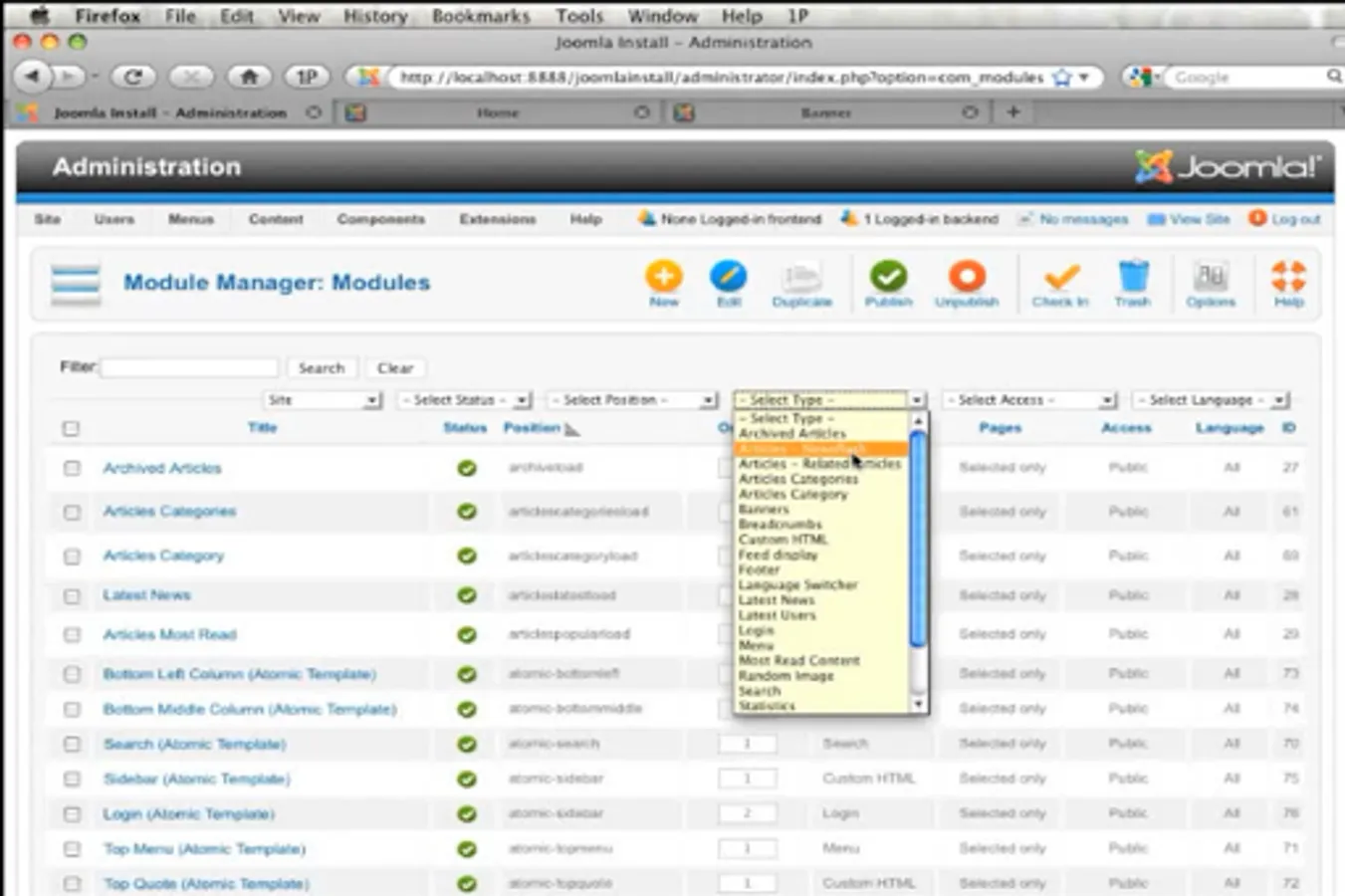Open the Select Access dropdown
Viewport: 1345px width, 896px height.
[1028, 400]
